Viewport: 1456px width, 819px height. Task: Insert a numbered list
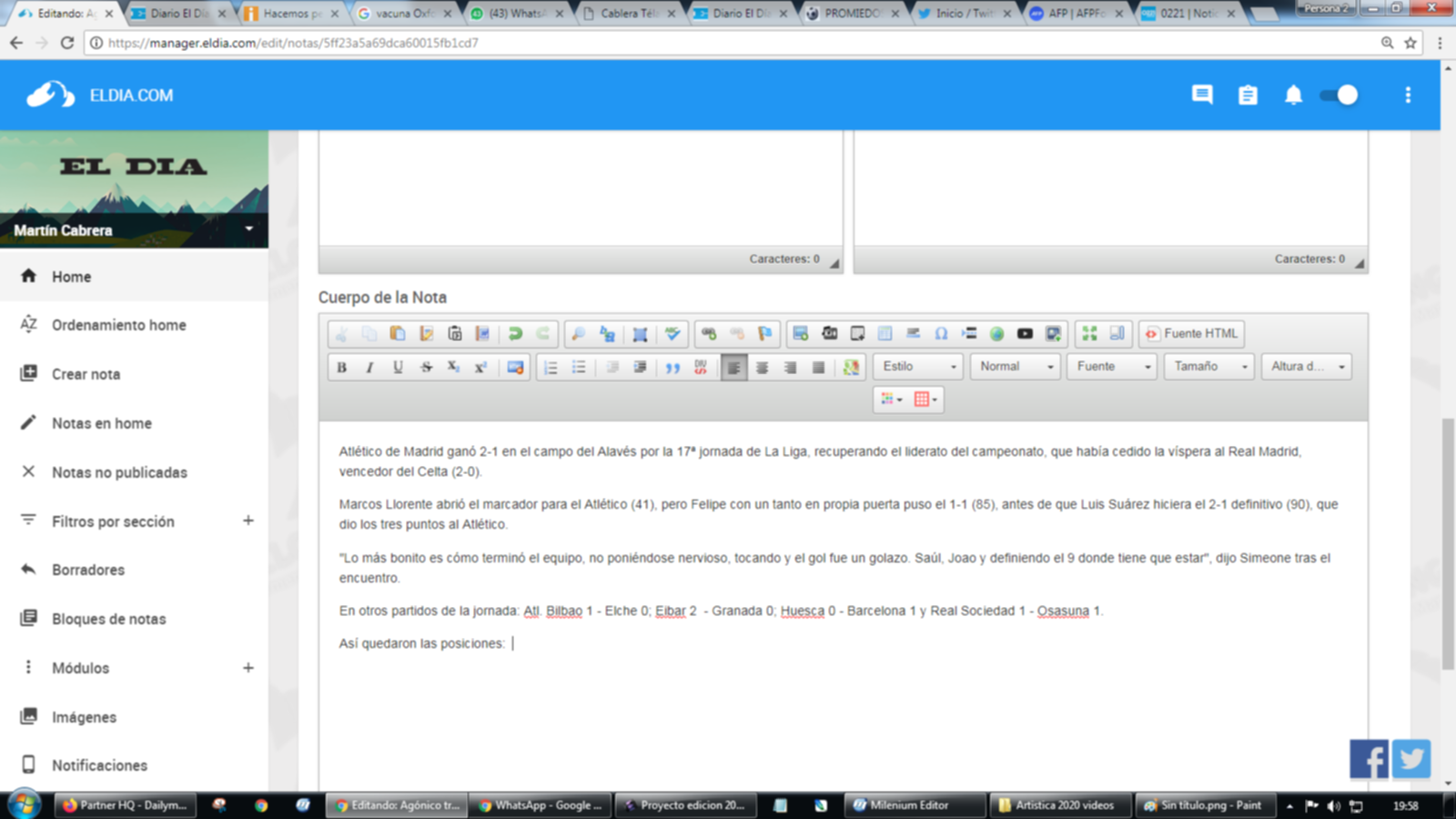pos(551,368)
